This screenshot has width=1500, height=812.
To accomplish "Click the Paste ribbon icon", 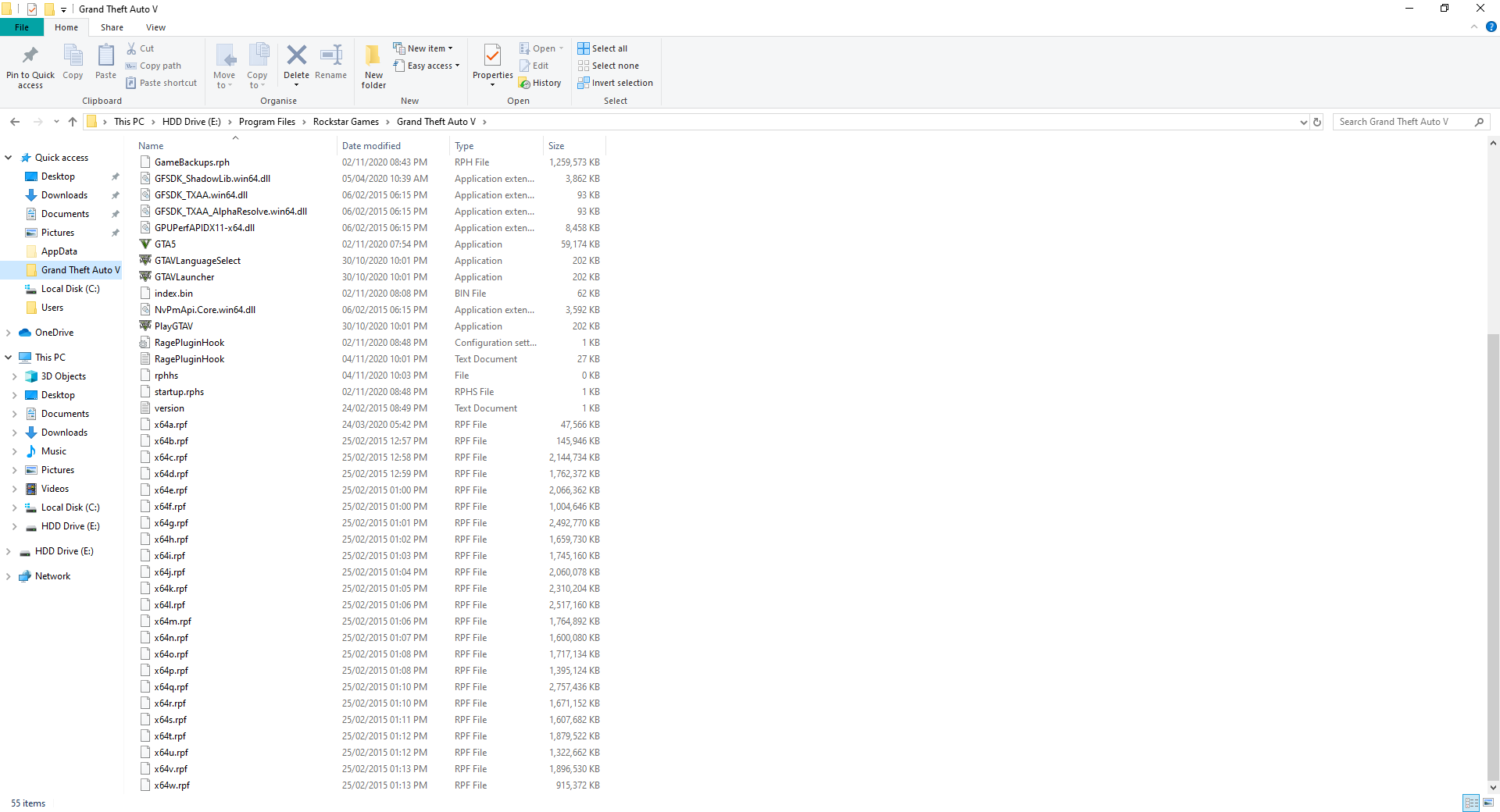I will [x=105, y=62].
